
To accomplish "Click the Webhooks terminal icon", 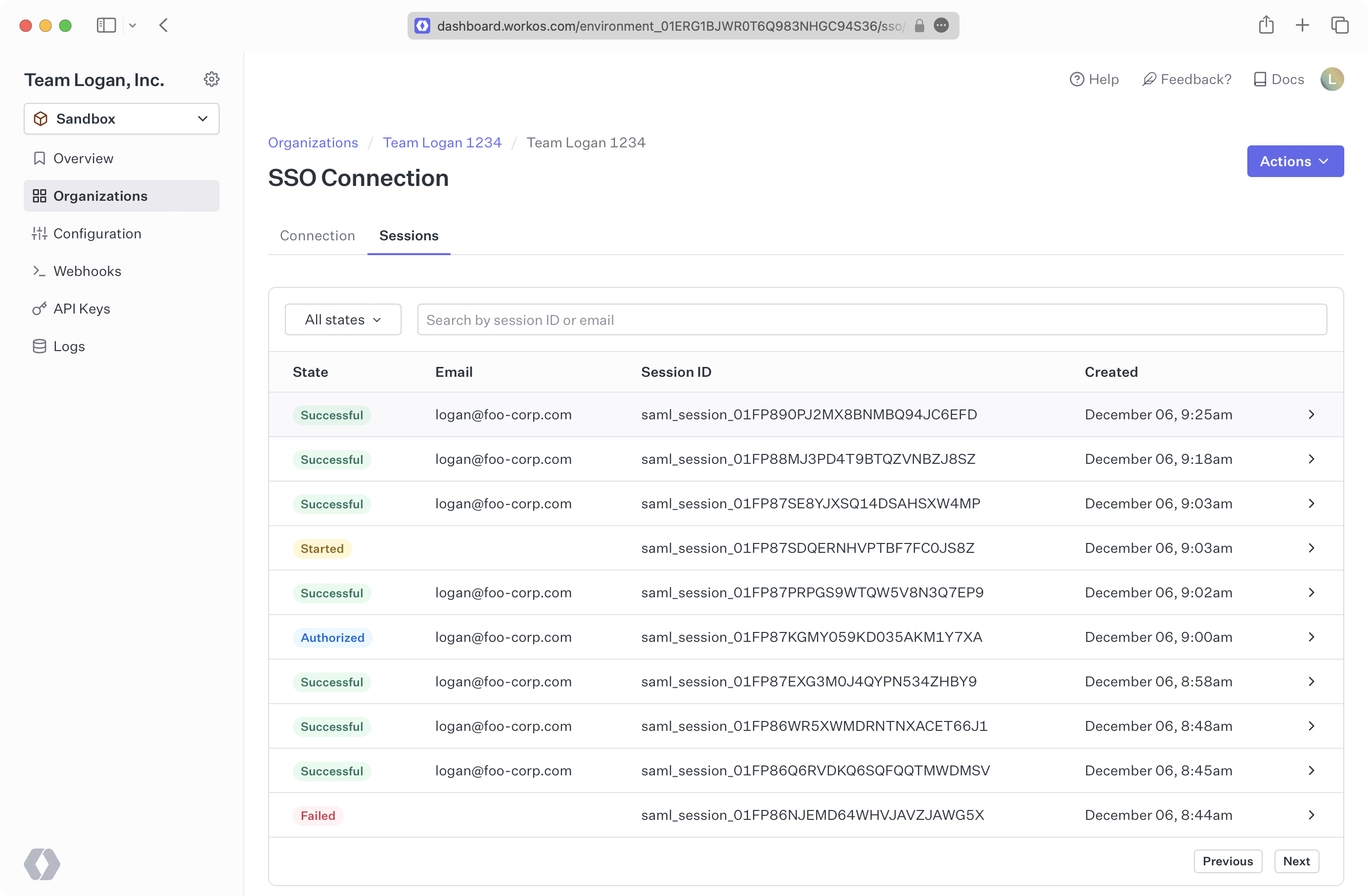I will pyautogui.click(x=39, y=270).
